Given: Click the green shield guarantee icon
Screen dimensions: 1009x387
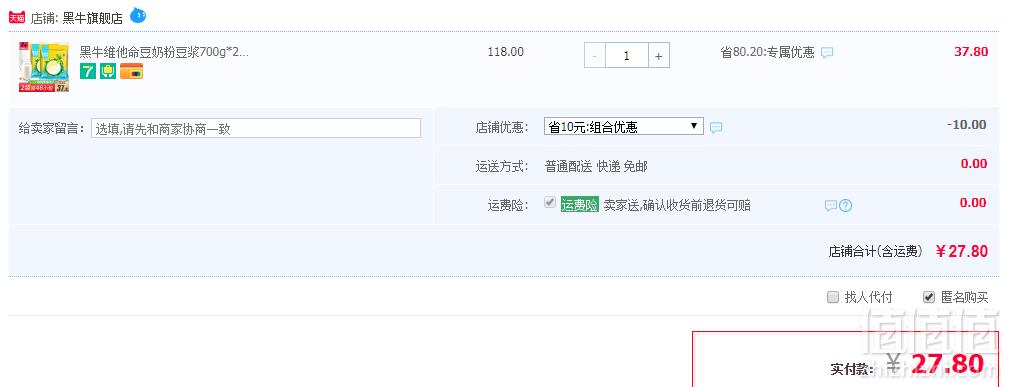Looking at the screenshot, I should pyautogui.click(x=108, y=71).
